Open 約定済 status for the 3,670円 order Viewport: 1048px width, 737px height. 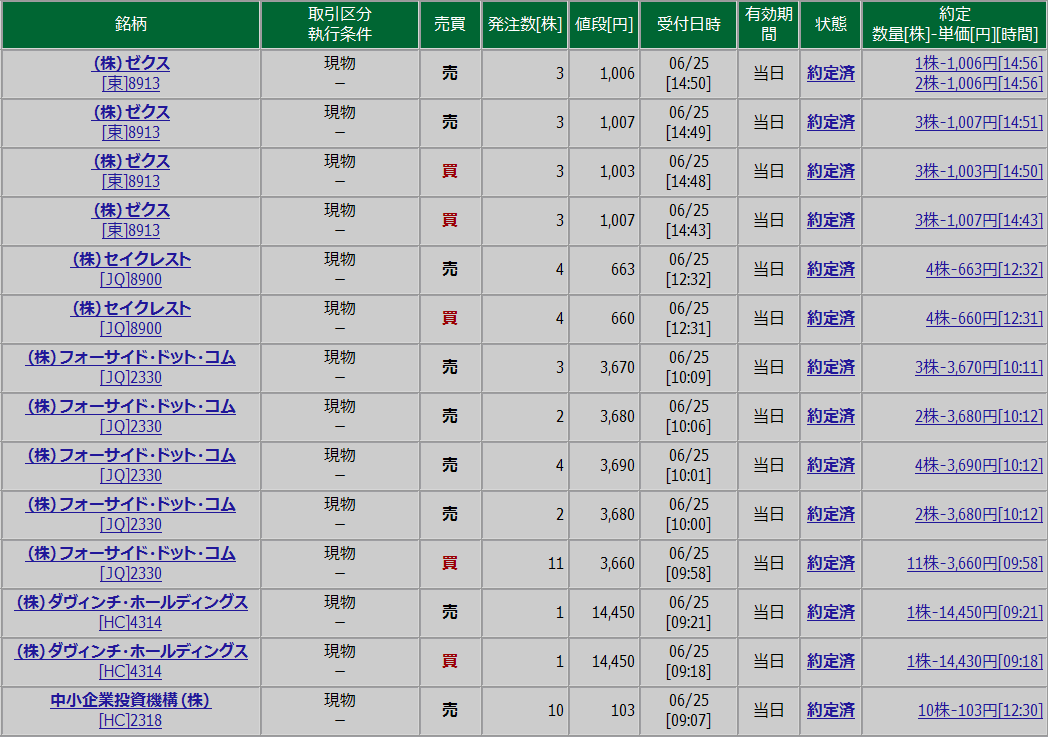pos(831,367)
